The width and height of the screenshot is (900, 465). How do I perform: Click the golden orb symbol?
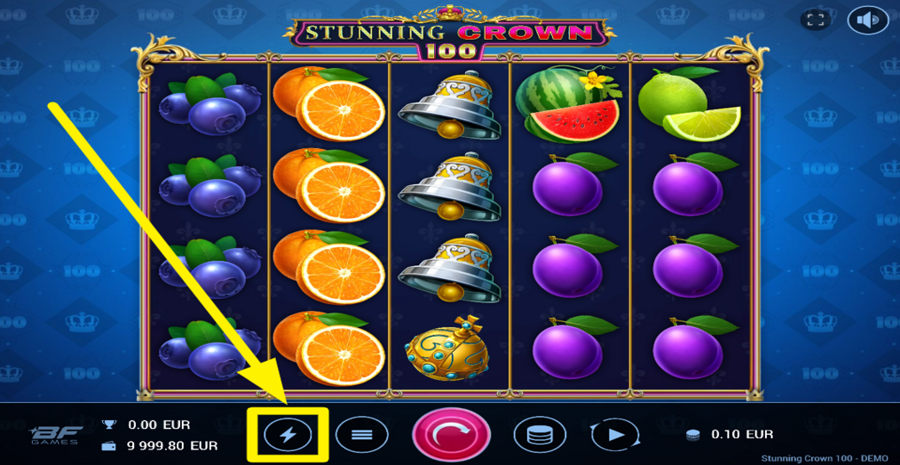(447, 349)
